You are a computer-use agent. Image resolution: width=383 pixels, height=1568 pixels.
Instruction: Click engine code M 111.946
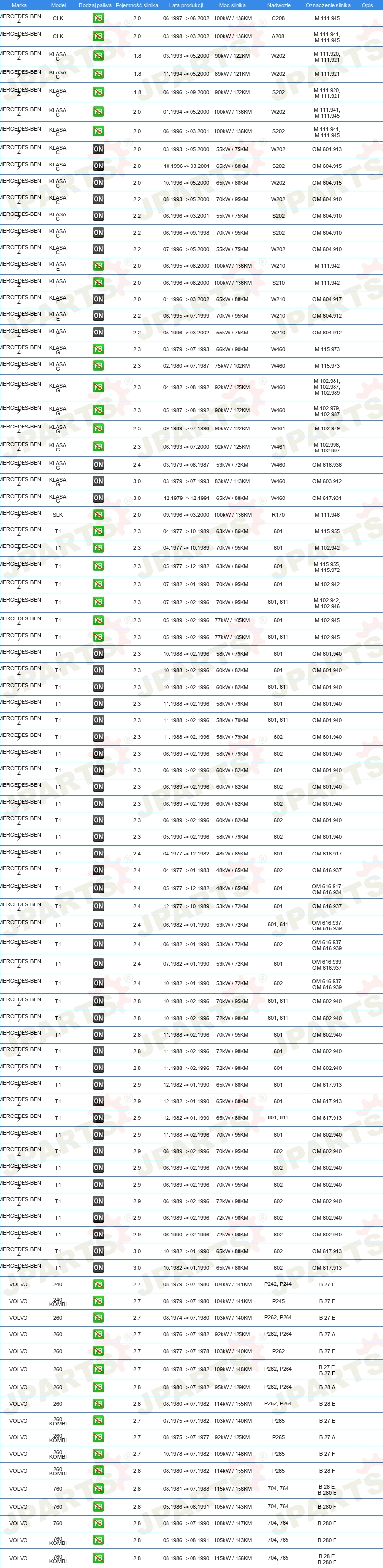point(328,514)
